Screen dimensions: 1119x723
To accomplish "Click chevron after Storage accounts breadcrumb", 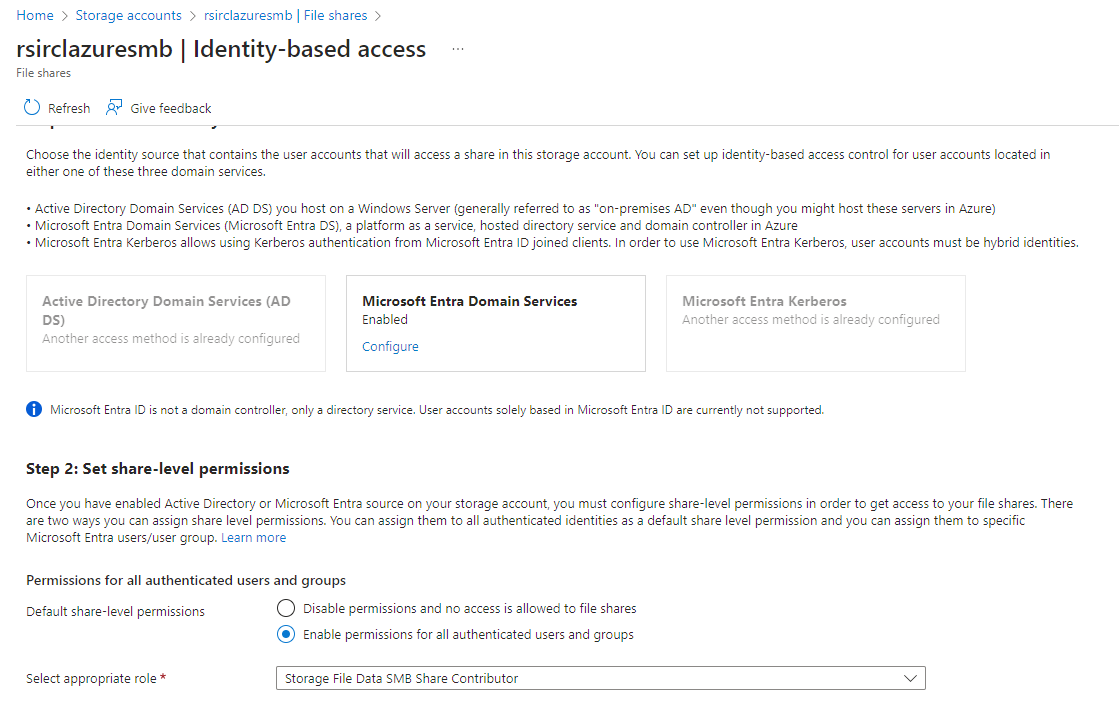I will pos(193,16).
